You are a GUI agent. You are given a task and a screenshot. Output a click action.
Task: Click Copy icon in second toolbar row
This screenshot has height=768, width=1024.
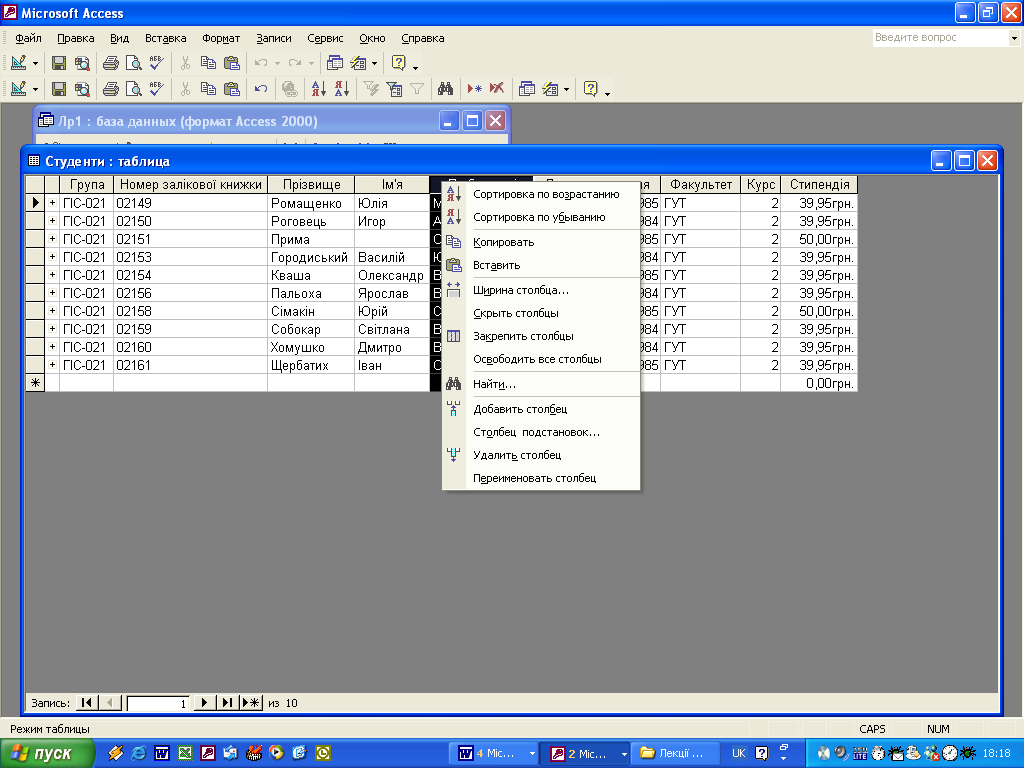coord(208,88)
